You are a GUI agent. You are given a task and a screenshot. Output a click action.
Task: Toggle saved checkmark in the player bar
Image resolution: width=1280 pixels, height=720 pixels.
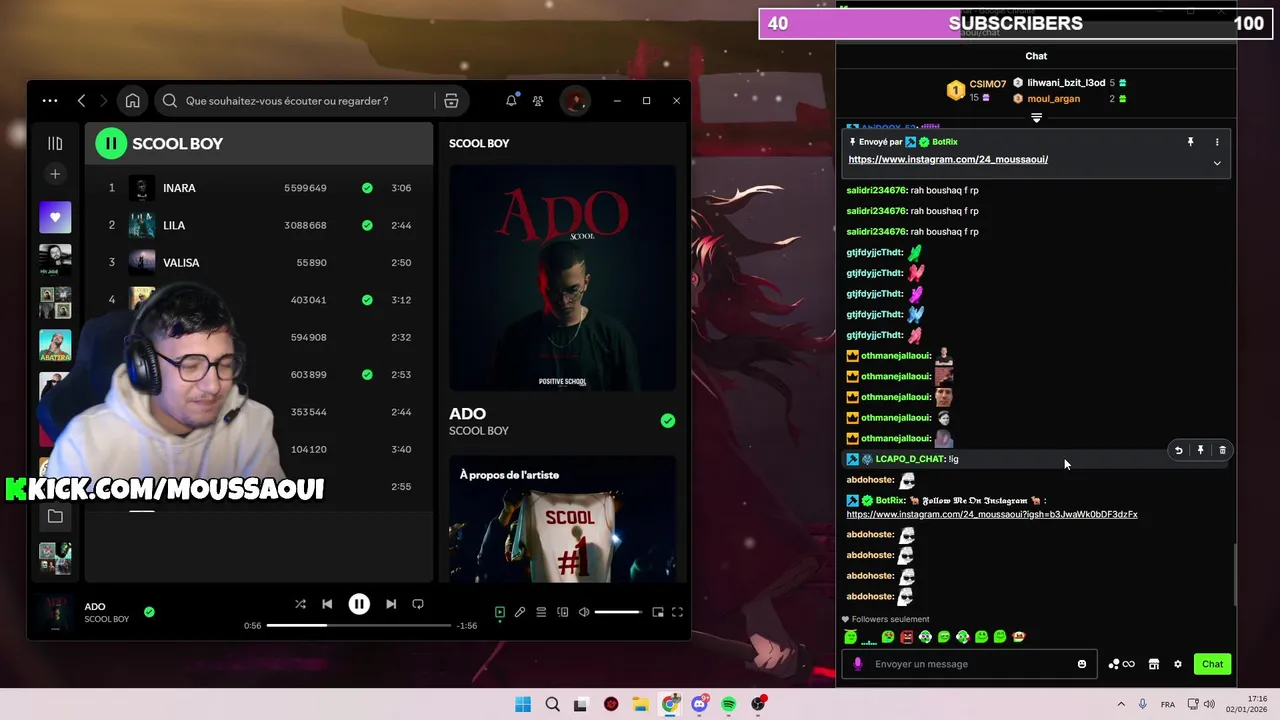point(149,612)
